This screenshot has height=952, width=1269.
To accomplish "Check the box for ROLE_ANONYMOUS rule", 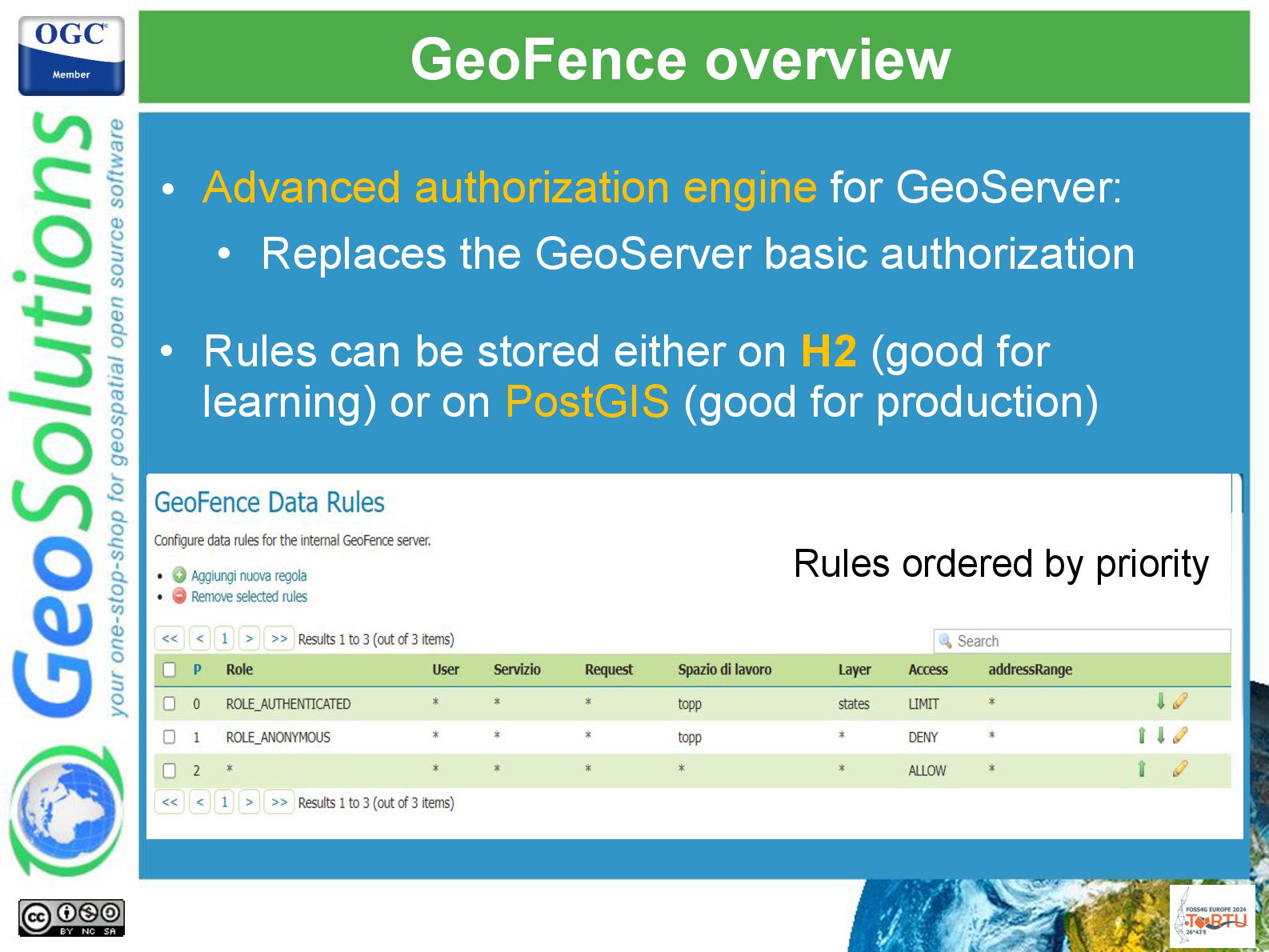I will pyautogui.click(x=170, y=737).
